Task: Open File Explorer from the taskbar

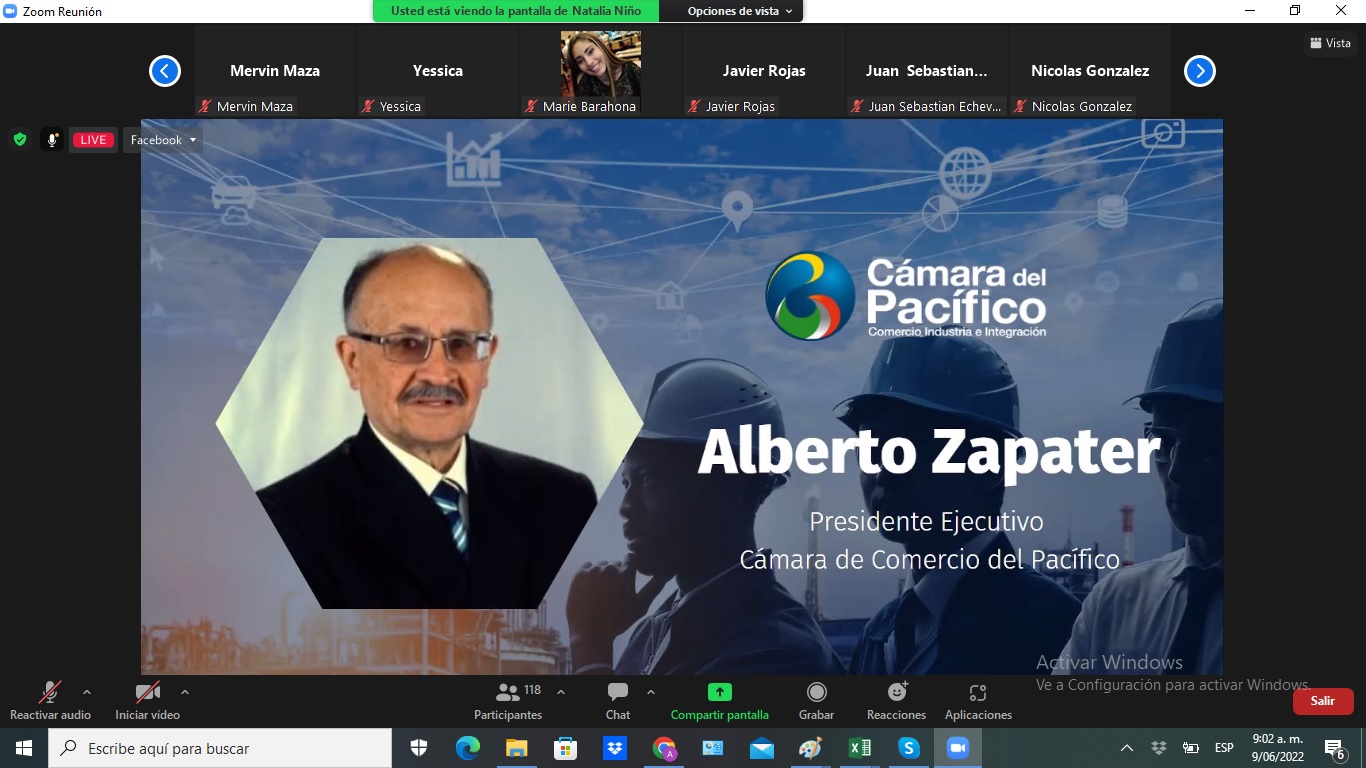Action: pos(517,748)
